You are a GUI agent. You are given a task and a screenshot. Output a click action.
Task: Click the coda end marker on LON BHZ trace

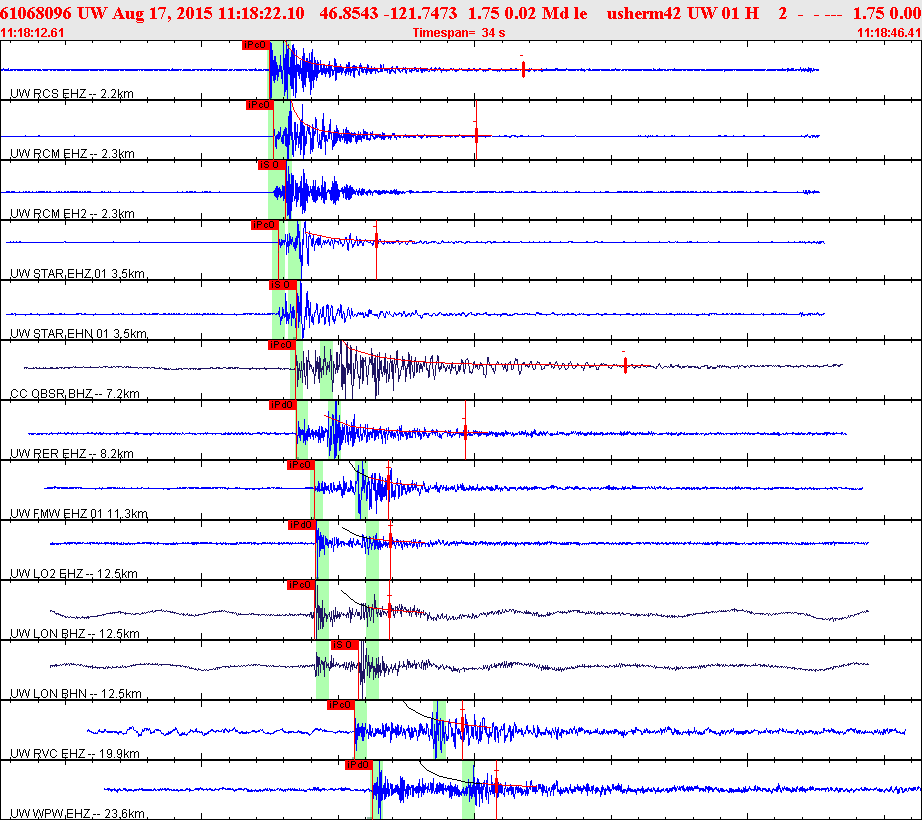point(389,610)
